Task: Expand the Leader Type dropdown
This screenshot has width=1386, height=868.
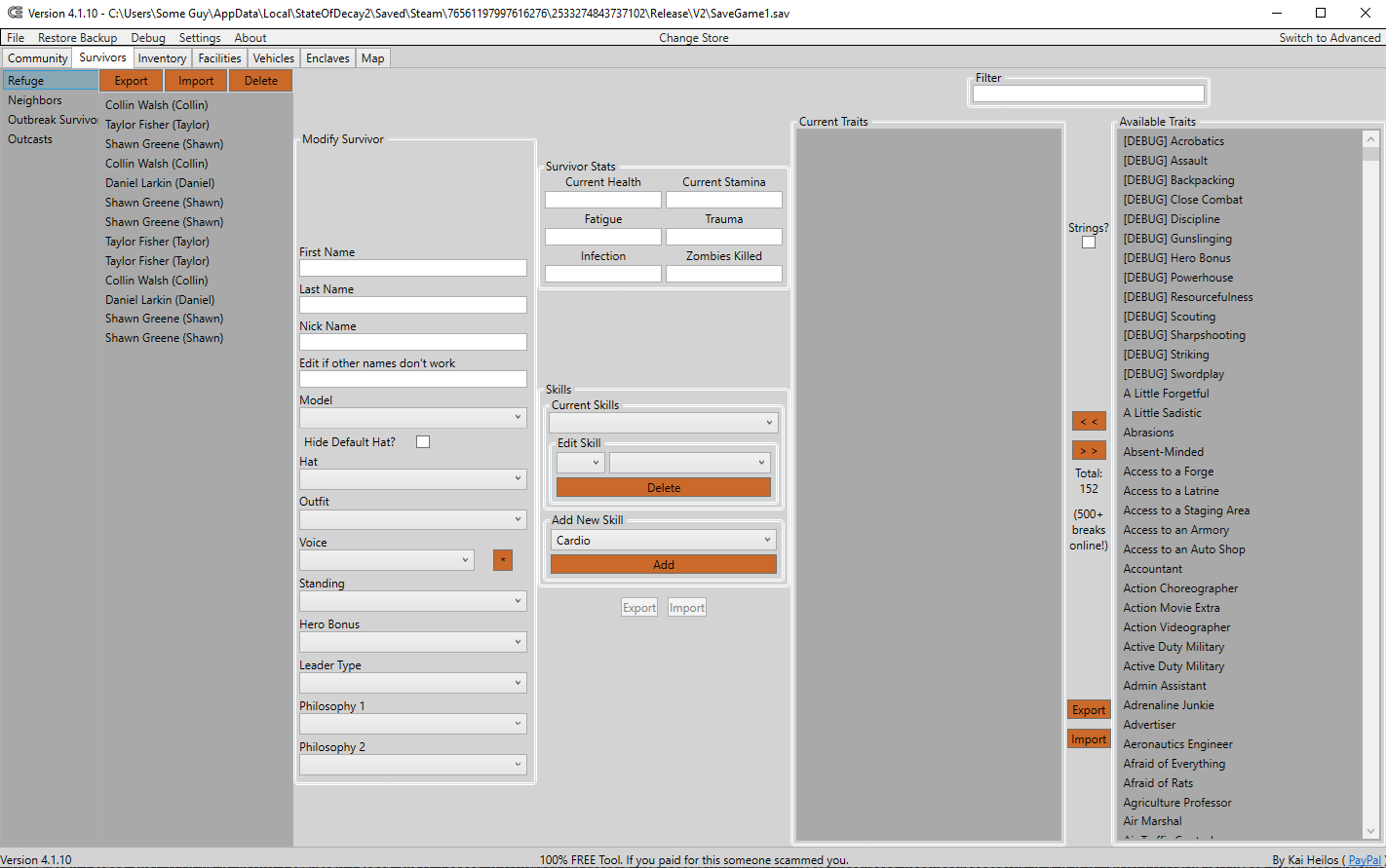Action: point(413,683)
